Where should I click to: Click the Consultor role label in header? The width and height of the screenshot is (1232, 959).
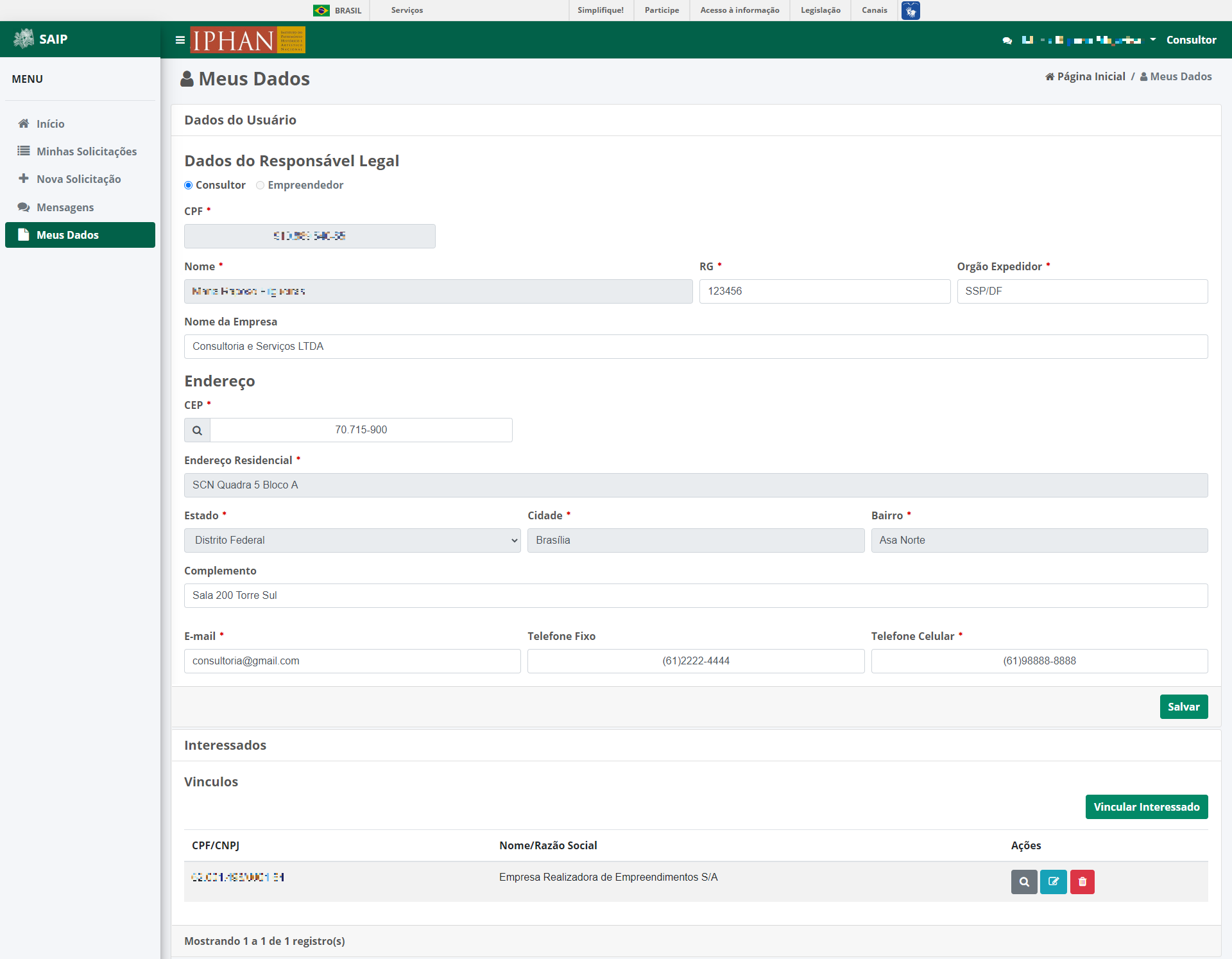point(1191,40)
